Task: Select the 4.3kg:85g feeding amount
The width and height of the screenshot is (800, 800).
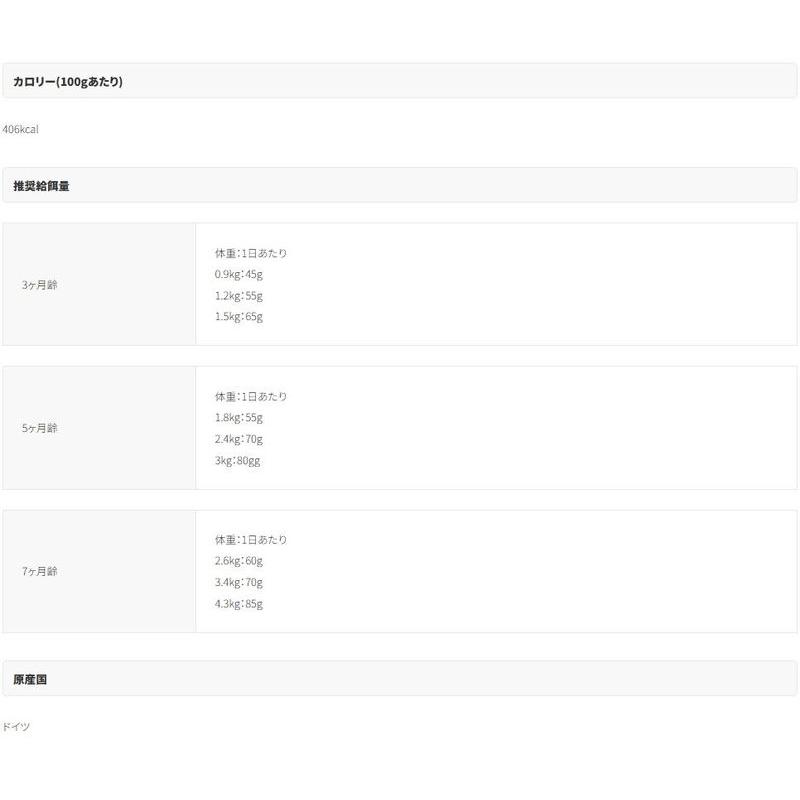Action: tap(239, 604)
